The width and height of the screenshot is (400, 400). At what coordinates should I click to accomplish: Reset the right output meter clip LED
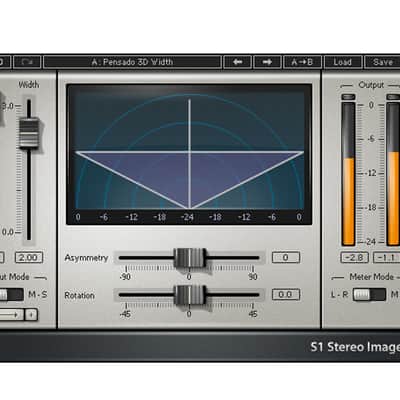(x=393, y=97)
